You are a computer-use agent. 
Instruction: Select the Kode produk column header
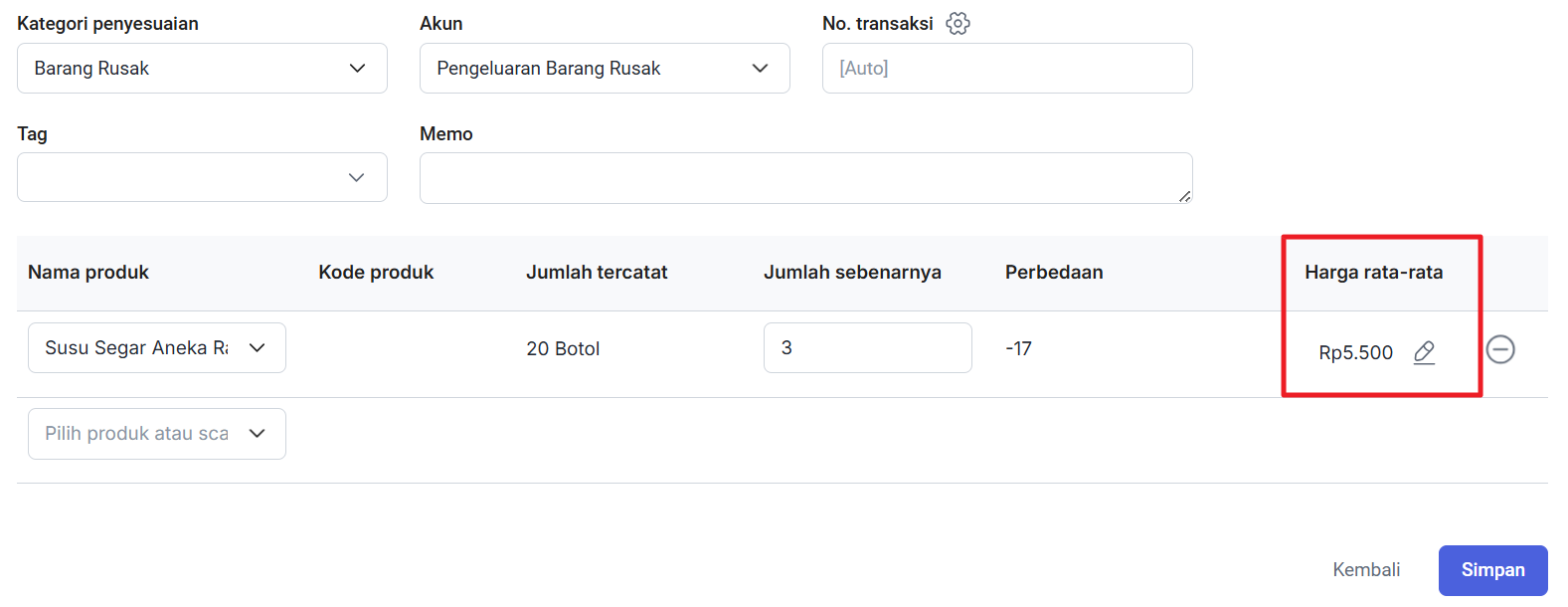pos(376,273)
